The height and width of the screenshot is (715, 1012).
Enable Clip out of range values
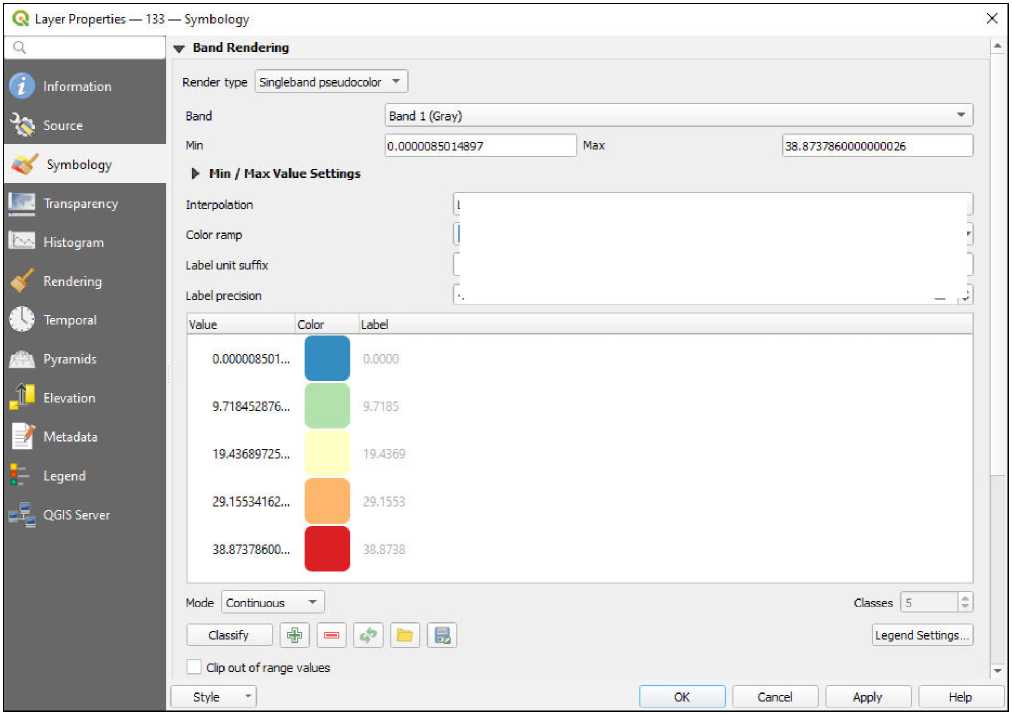coord(194,667)
